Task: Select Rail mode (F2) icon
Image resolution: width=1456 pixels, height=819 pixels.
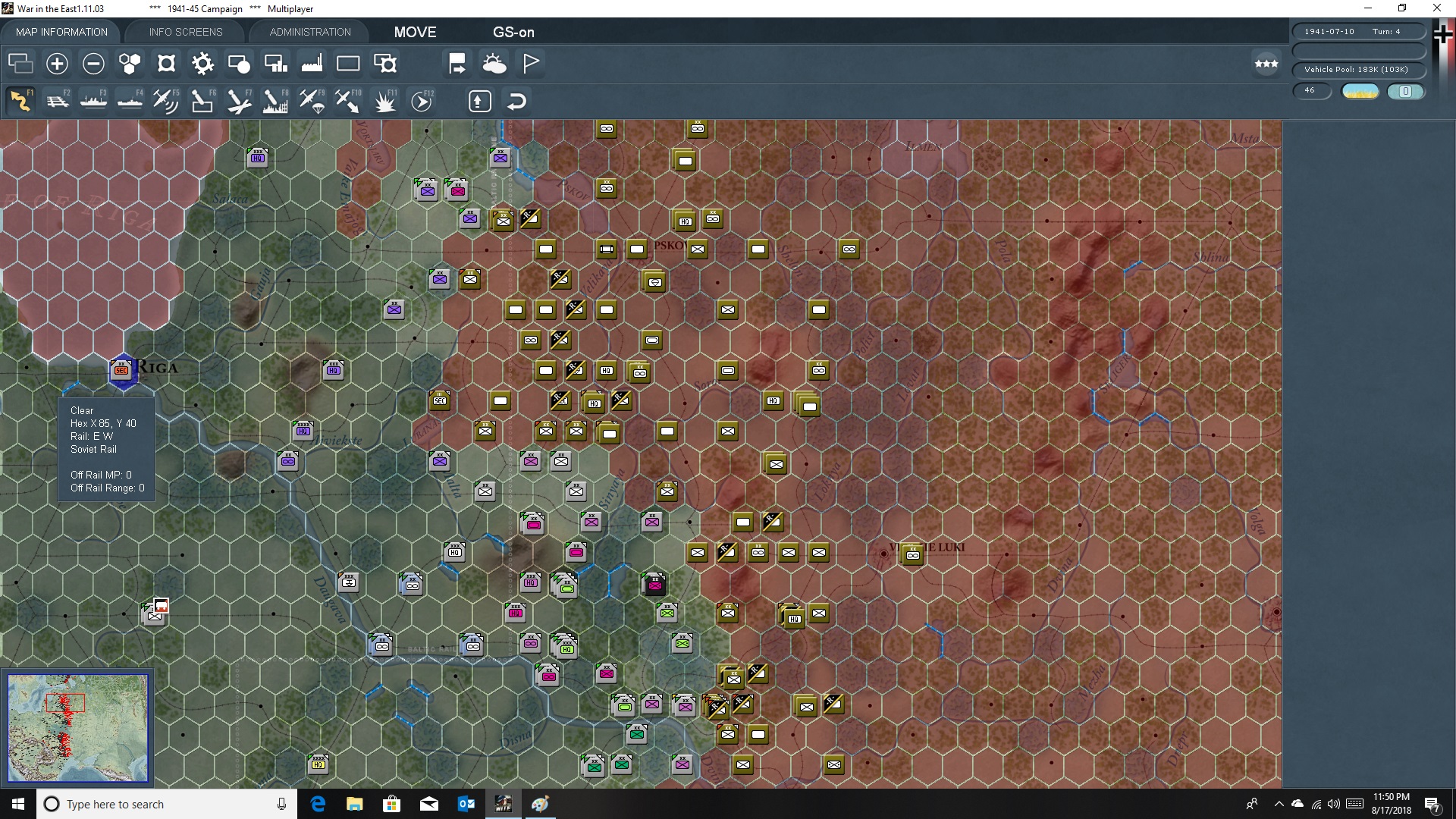Action: [57, 101]
